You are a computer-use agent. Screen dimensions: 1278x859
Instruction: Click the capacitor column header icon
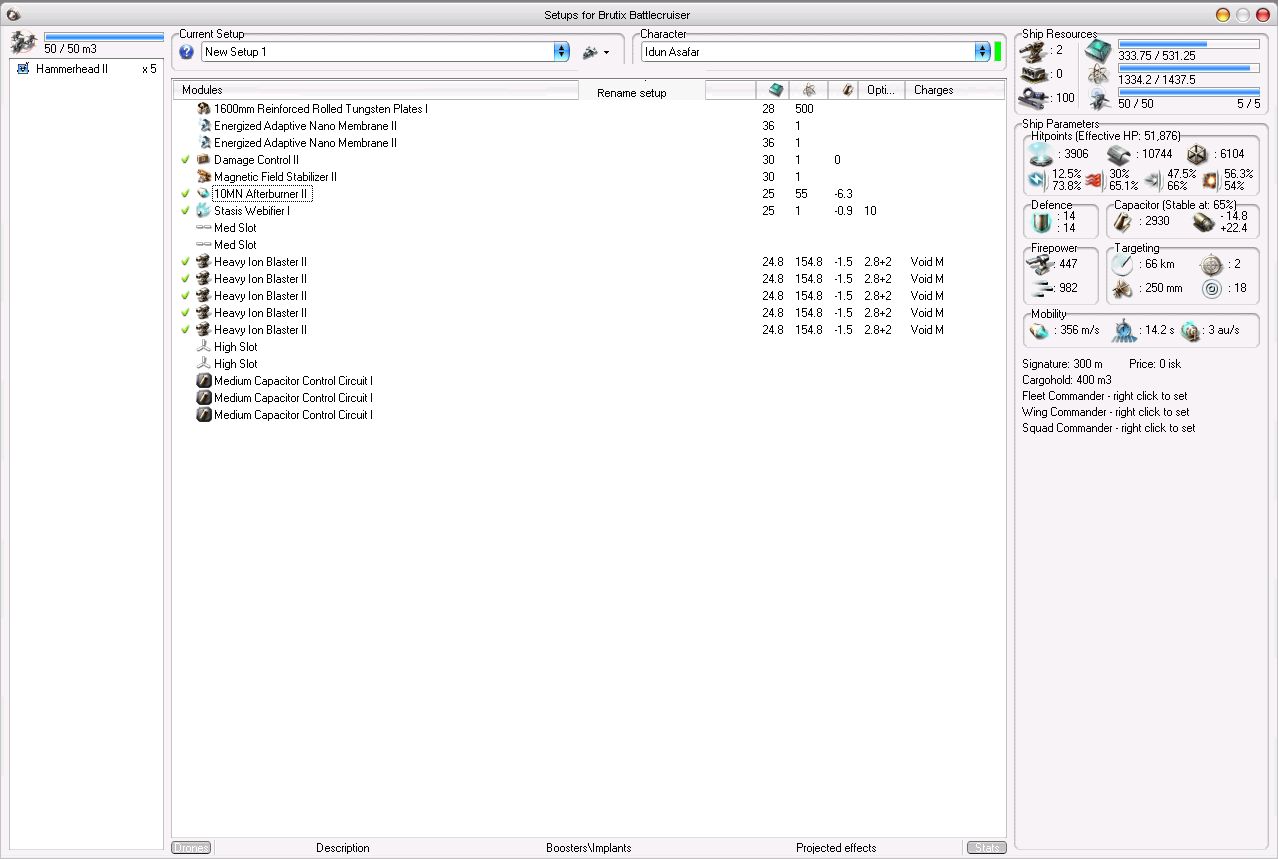[x=847, y=90]
